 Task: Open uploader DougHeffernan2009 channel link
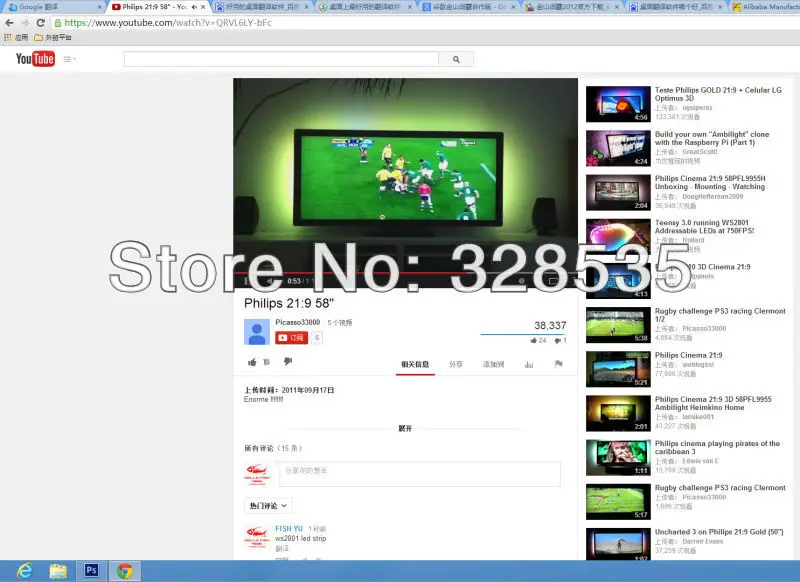tap(712, 196)
